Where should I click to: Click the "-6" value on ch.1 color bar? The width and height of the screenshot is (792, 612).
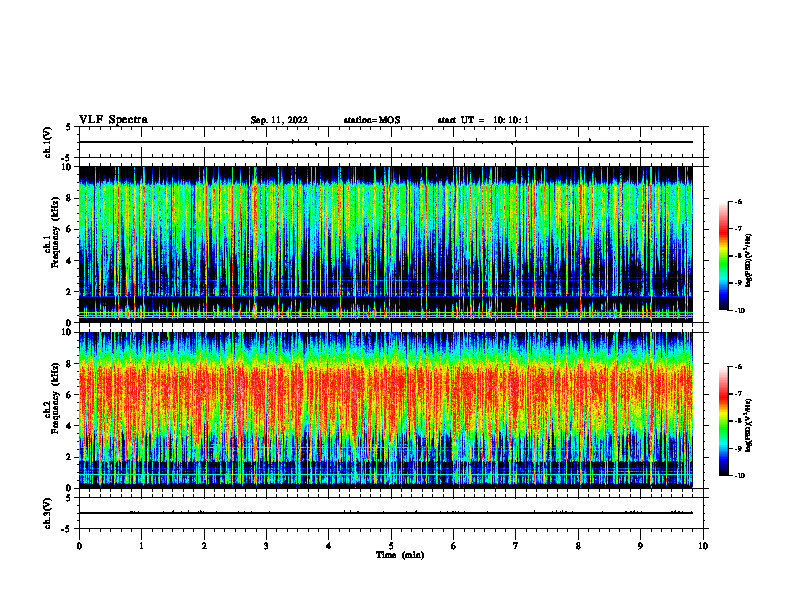pos(738,201)
